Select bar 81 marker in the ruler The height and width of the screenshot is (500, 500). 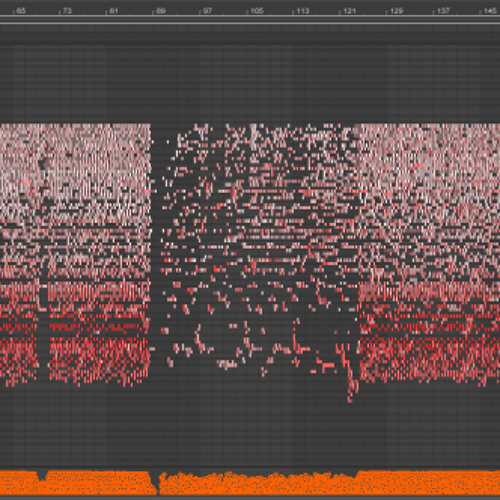[114, 11]
